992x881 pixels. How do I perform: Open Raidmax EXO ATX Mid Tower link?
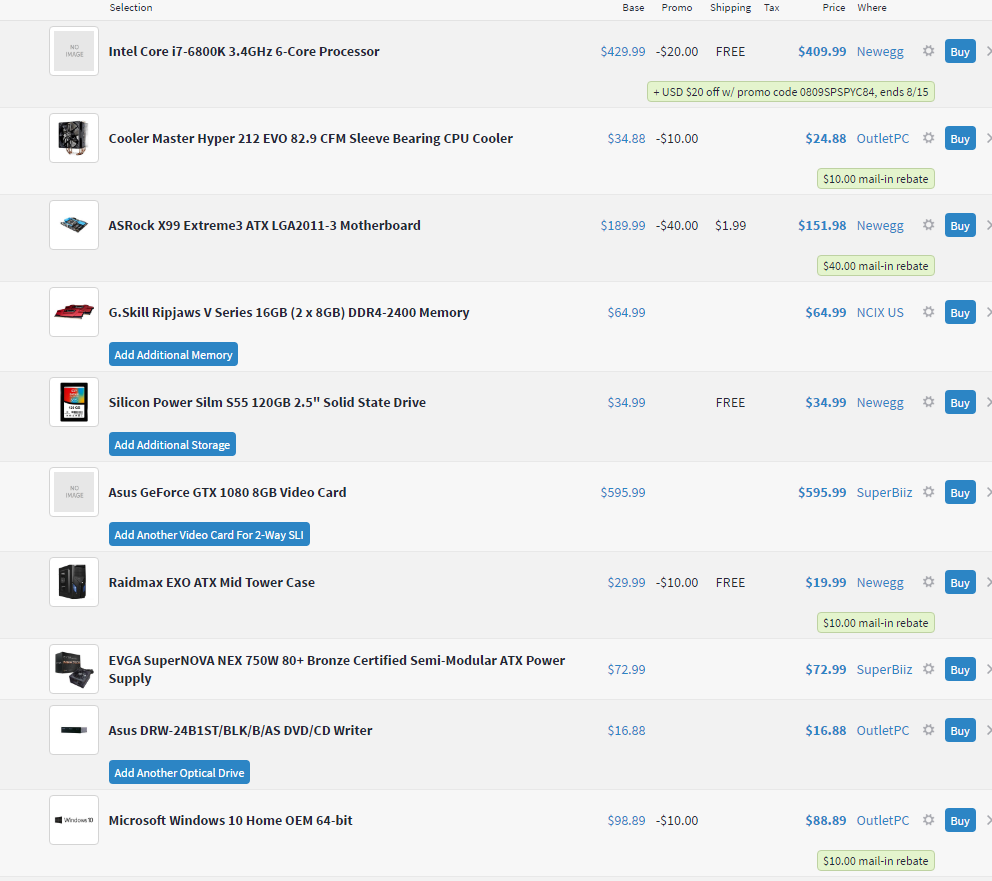click(x=211, y=582)
